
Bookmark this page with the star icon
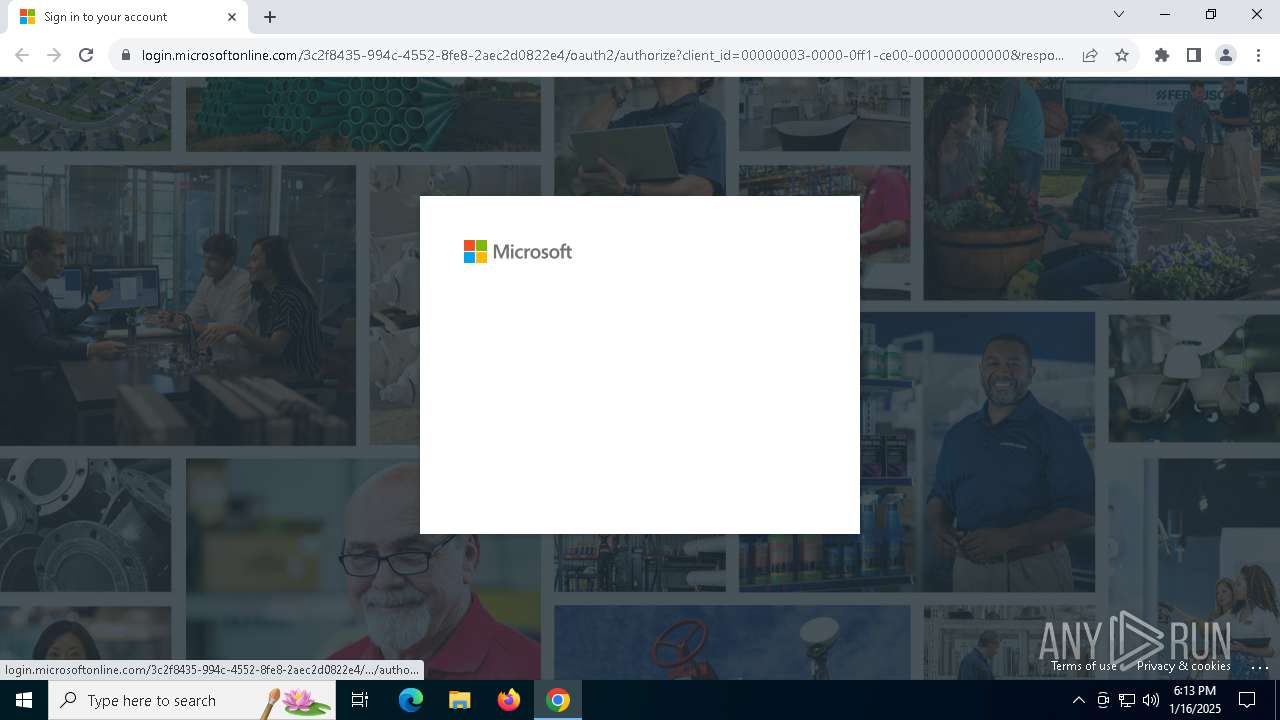[x=1122, y=55]
